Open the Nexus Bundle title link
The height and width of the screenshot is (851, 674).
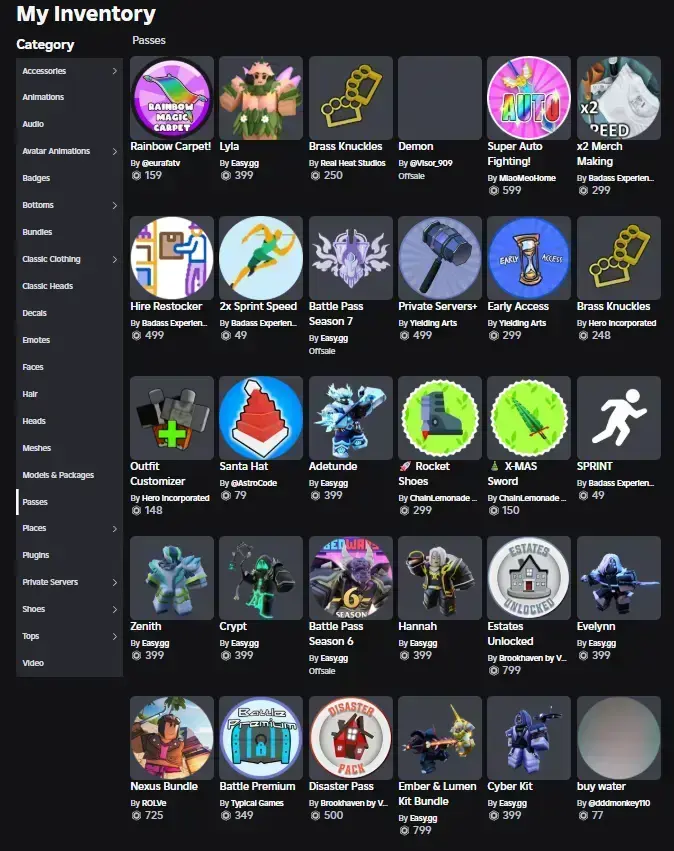pyautogui.click(x=164, y=786)
